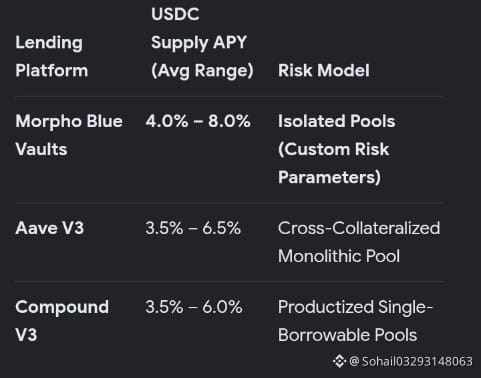
Task: Click the Risk Model column header
Action: coord(324,71)
